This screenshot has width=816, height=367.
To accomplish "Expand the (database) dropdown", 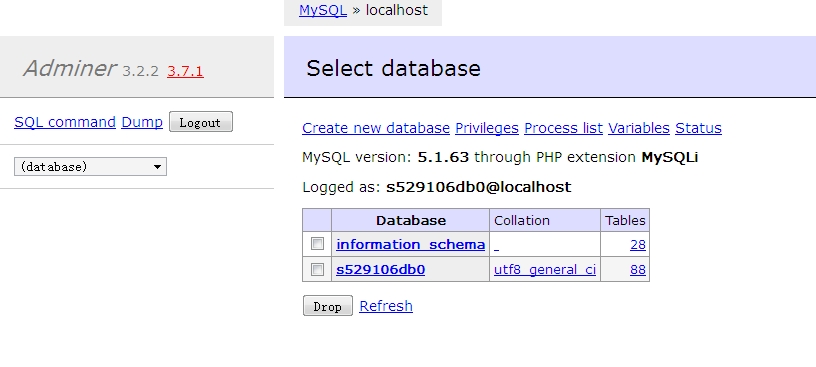I will [90, 167].
